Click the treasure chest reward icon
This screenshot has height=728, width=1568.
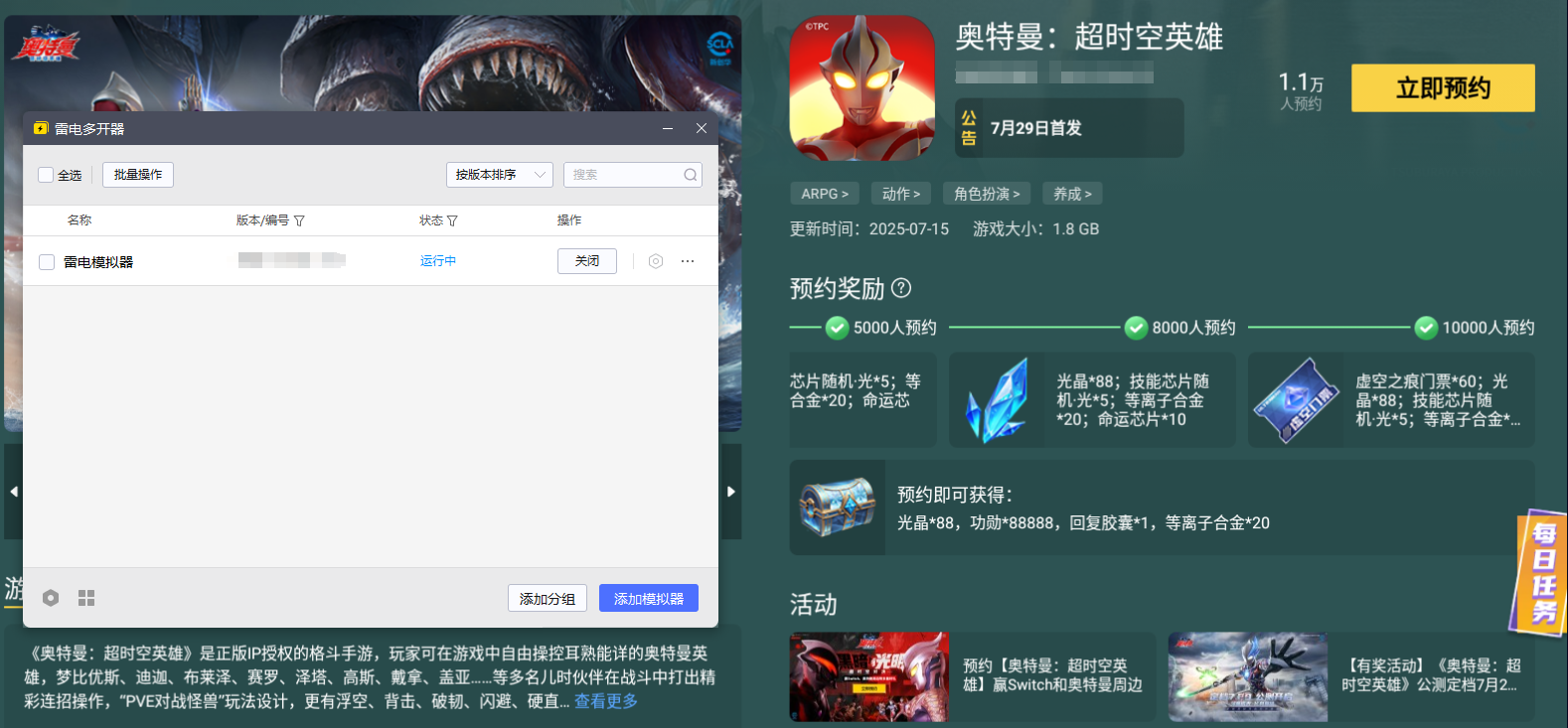tap(838, 508)
